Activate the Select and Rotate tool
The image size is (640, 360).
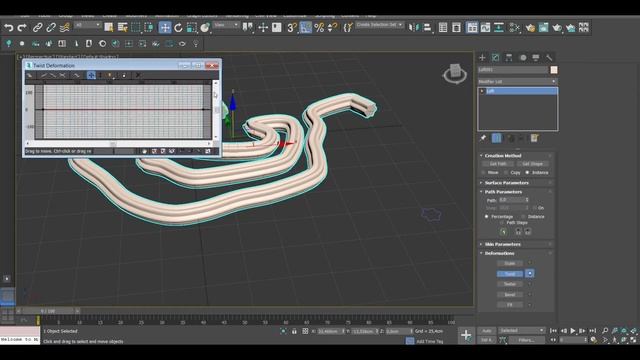pyautogui.click(x=178, y=27)
